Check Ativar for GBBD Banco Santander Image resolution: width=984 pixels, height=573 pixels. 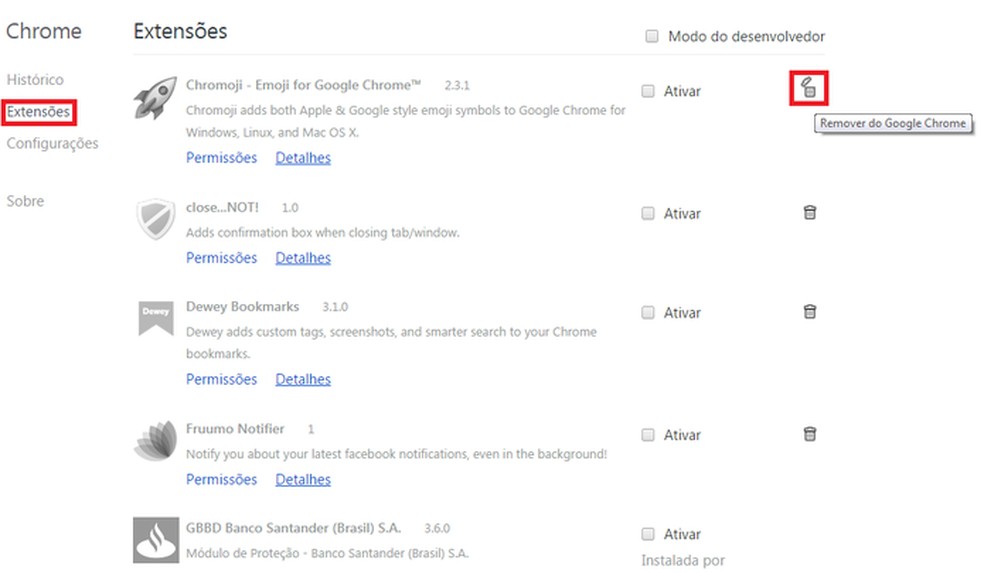pyautogui.click(x=648, y=534)
